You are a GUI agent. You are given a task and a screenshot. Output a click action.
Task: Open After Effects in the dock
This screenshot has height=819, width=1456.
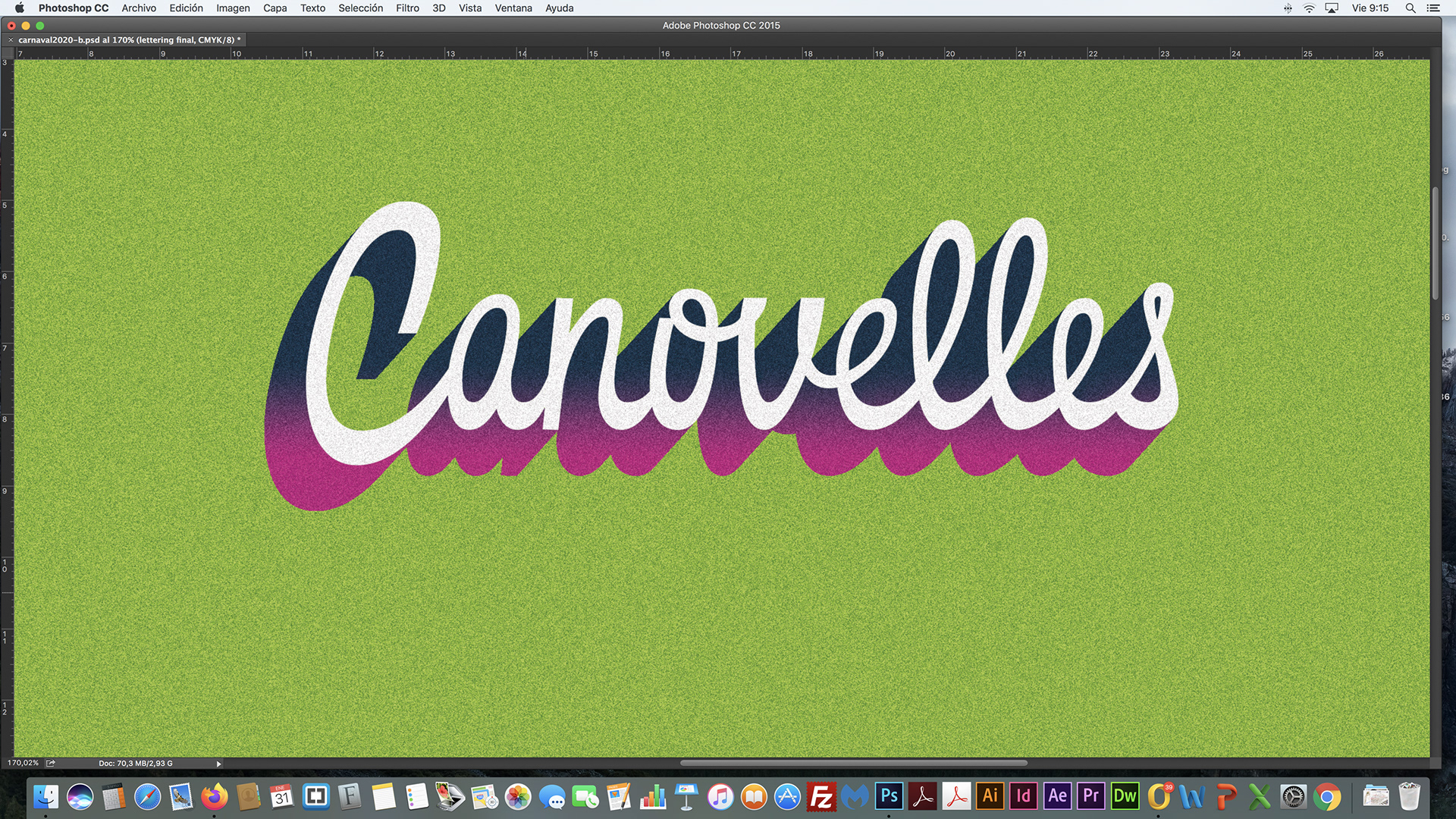(1057, 796)
